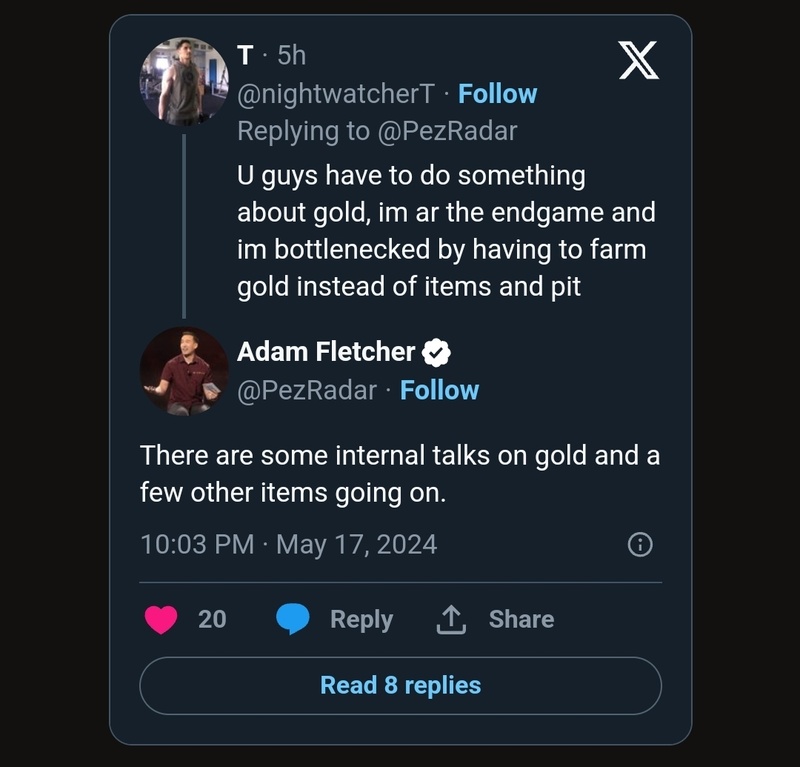Open the @PezRadar handle under Adam Fletcher
Screen dimensions: 800x767
[x=307, y=390]
